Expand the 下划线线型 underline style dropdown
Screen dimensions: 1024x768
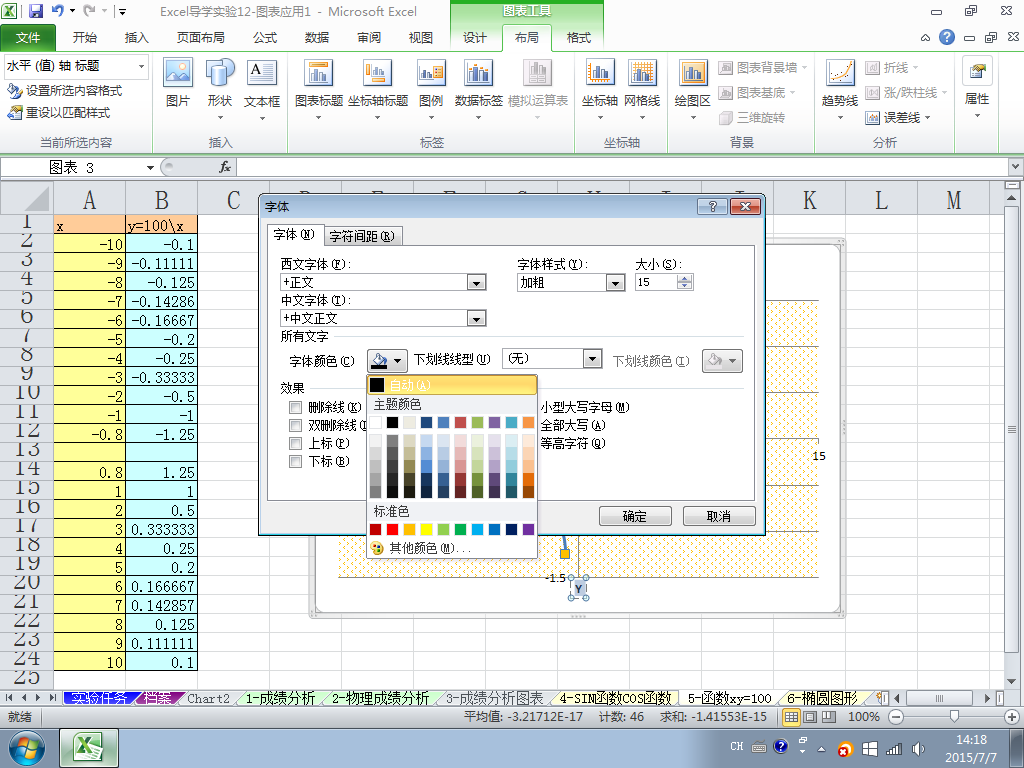593,360
